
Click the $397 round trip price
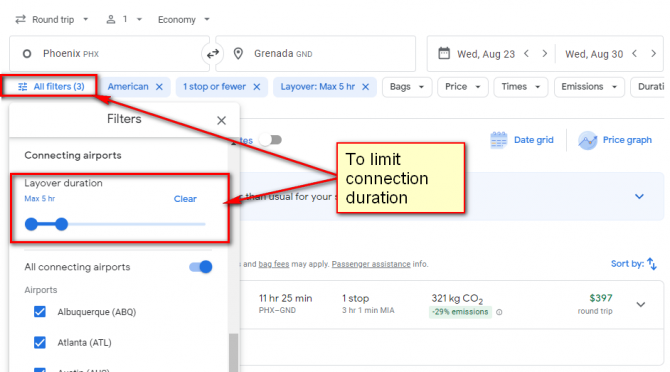[601, 298]
